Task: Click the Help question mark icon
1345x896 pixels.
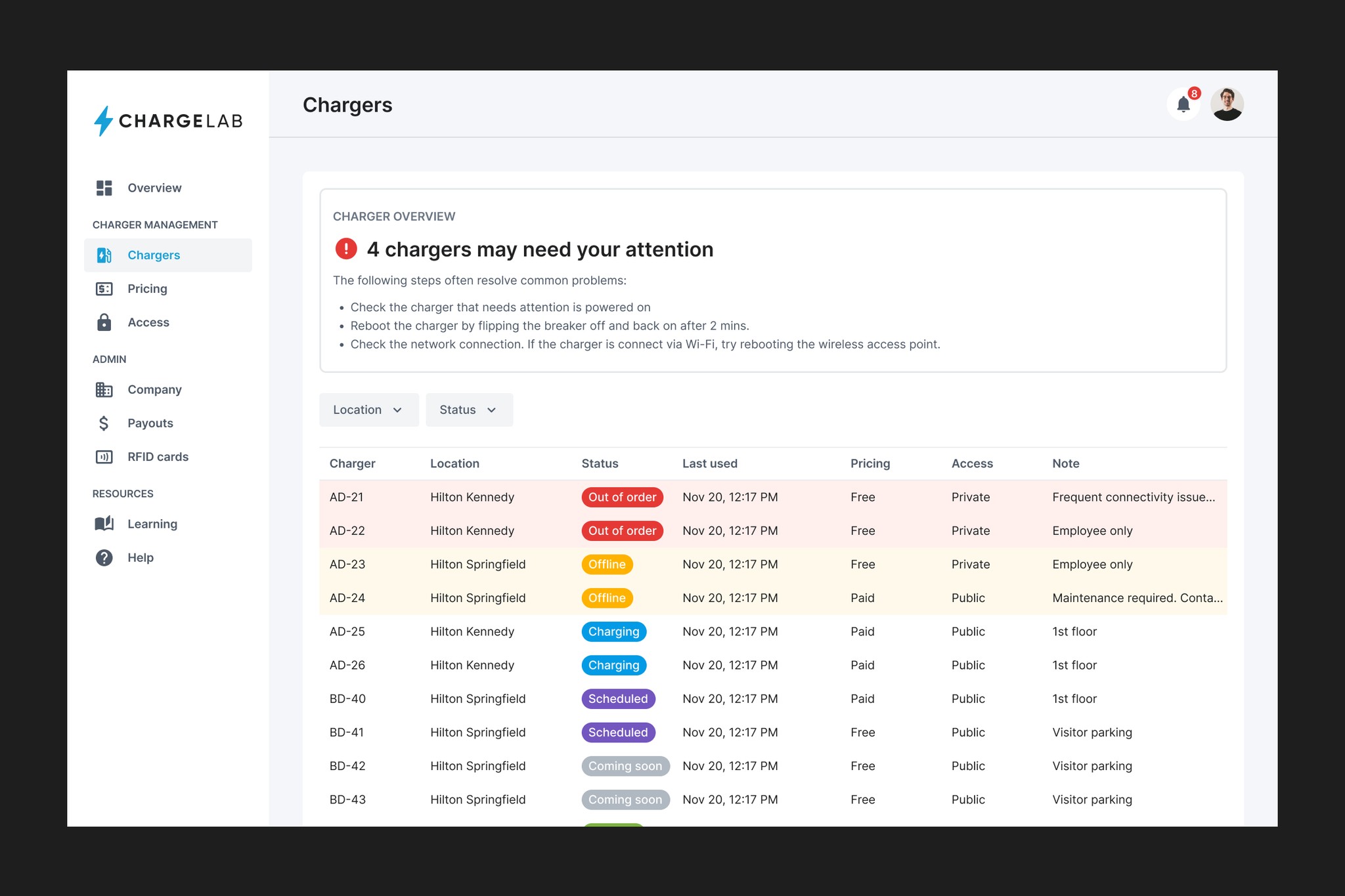Action: pyautogui.click(x=104, y=557)
